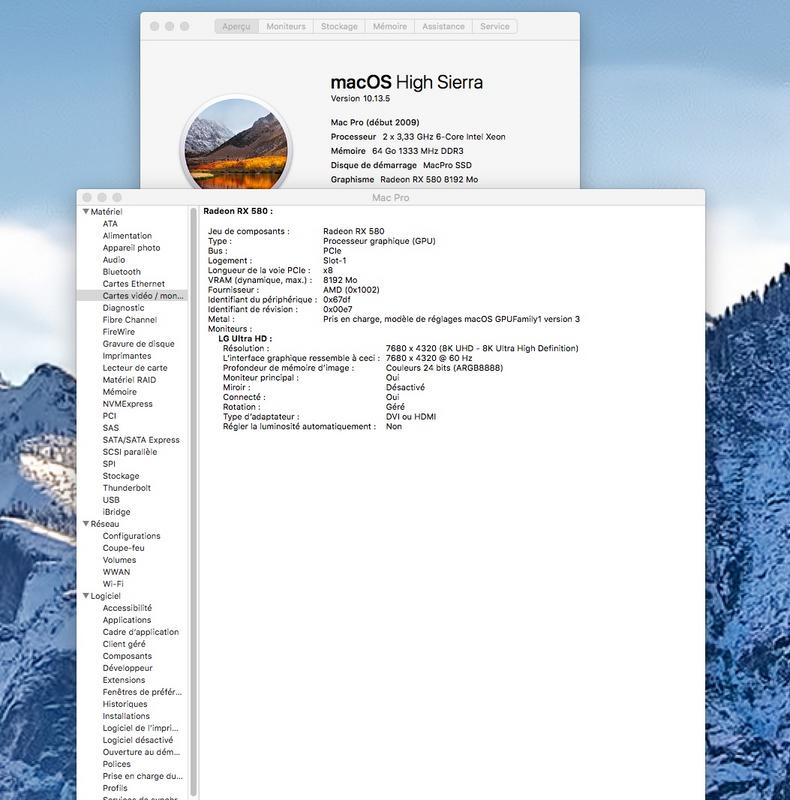Select Fenêtres de préfér… entry
Screen dimensions: 790x800
coord(142,692)
